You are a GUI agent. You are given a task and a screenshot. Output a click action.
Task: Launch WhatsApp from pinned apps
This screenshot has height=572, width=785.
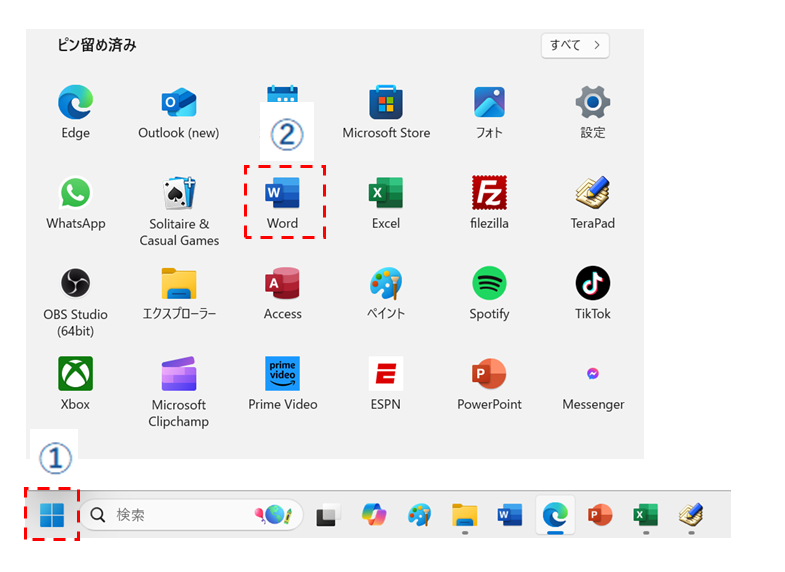pos(75,193)
